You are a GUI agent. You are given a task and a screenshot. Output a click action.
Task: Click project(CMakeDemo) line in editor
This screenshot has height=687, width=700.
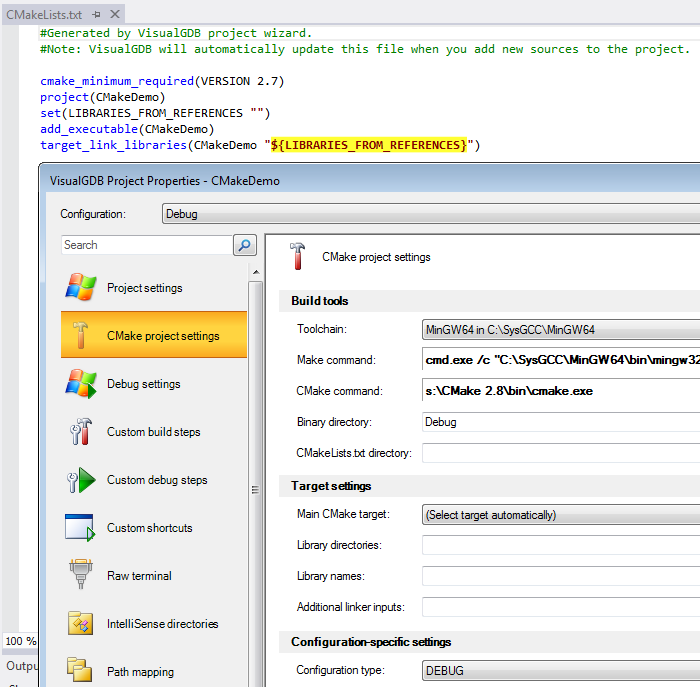point(103,97)
